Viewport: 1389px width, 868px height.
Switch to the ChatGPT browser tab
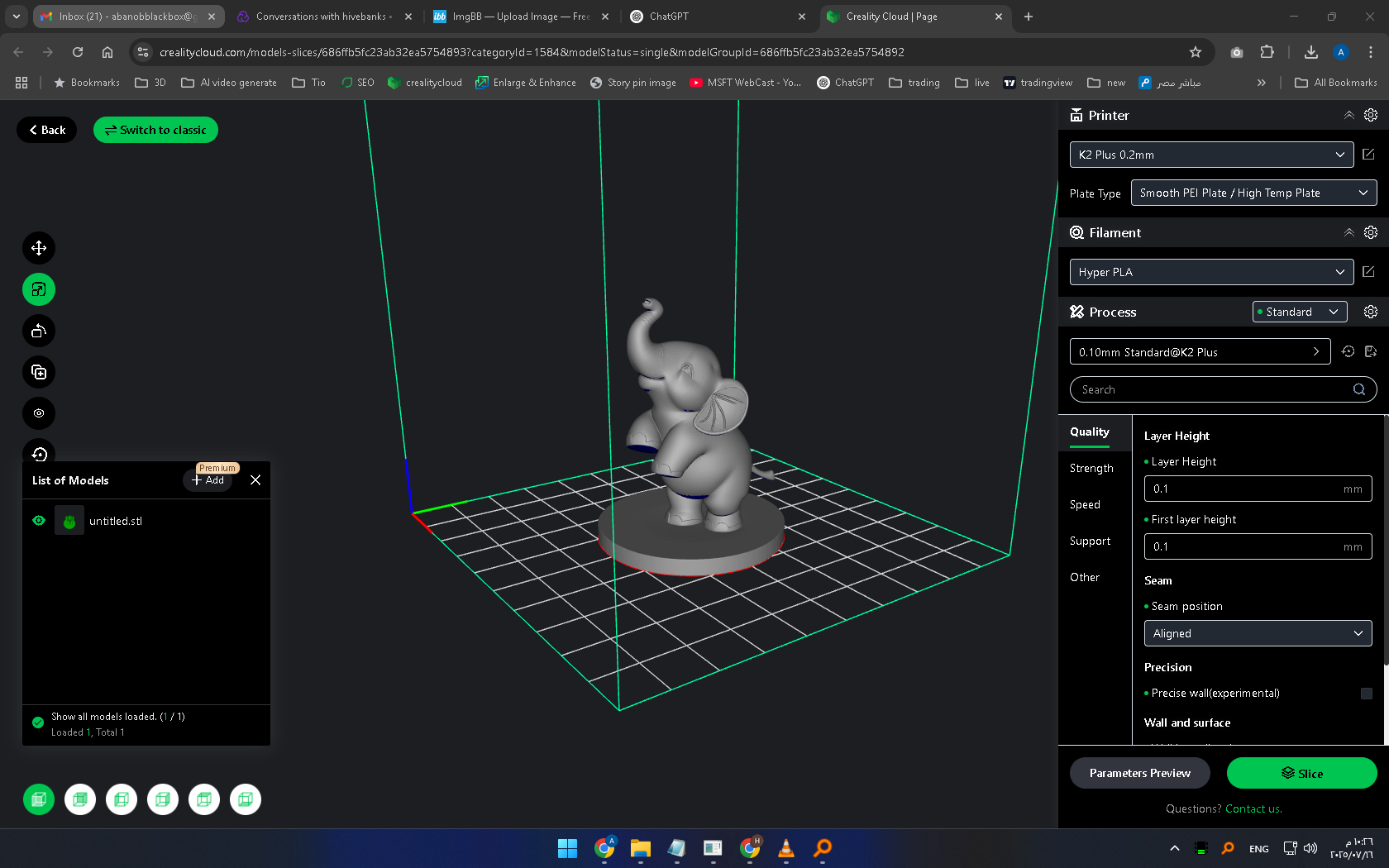pos(718,17)
